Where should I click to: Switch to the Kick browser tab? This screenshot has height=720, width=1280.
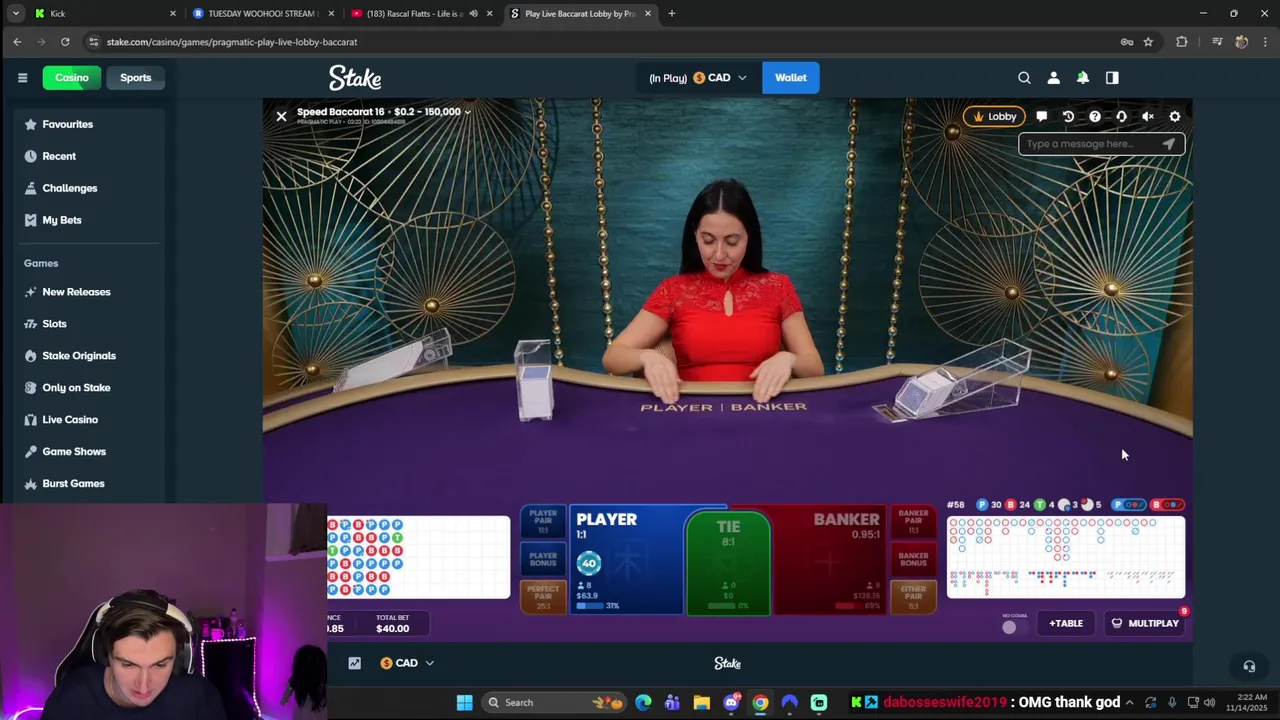(106, 14)
